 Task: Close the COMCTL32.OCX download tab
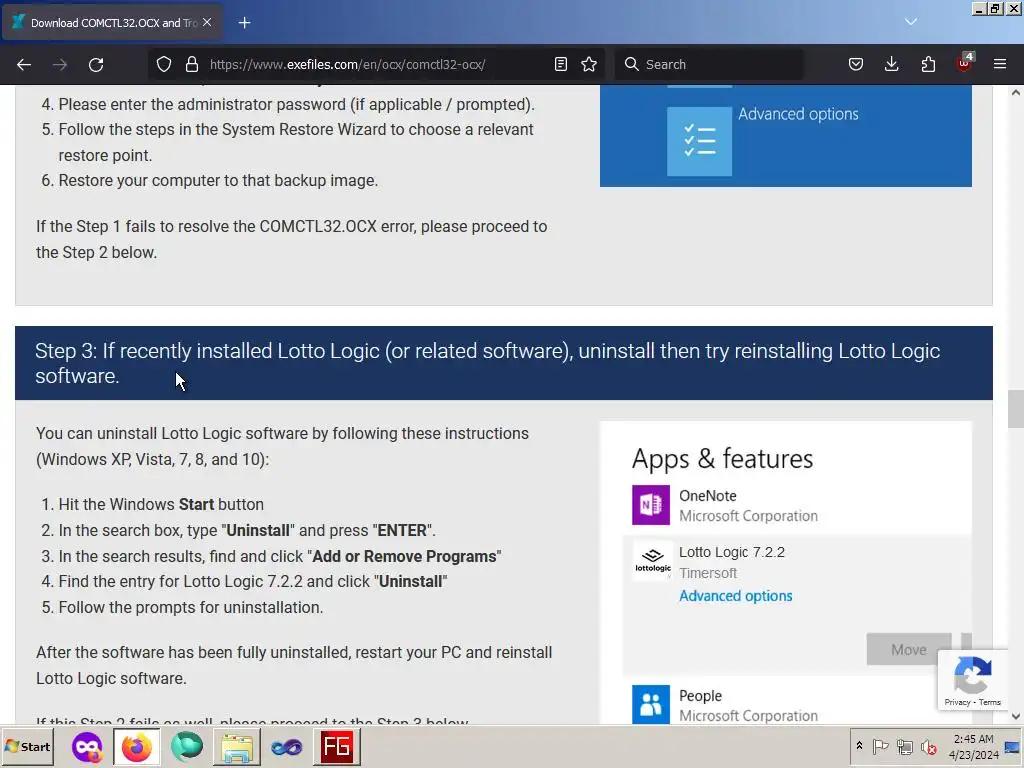(x=207, y=22)
